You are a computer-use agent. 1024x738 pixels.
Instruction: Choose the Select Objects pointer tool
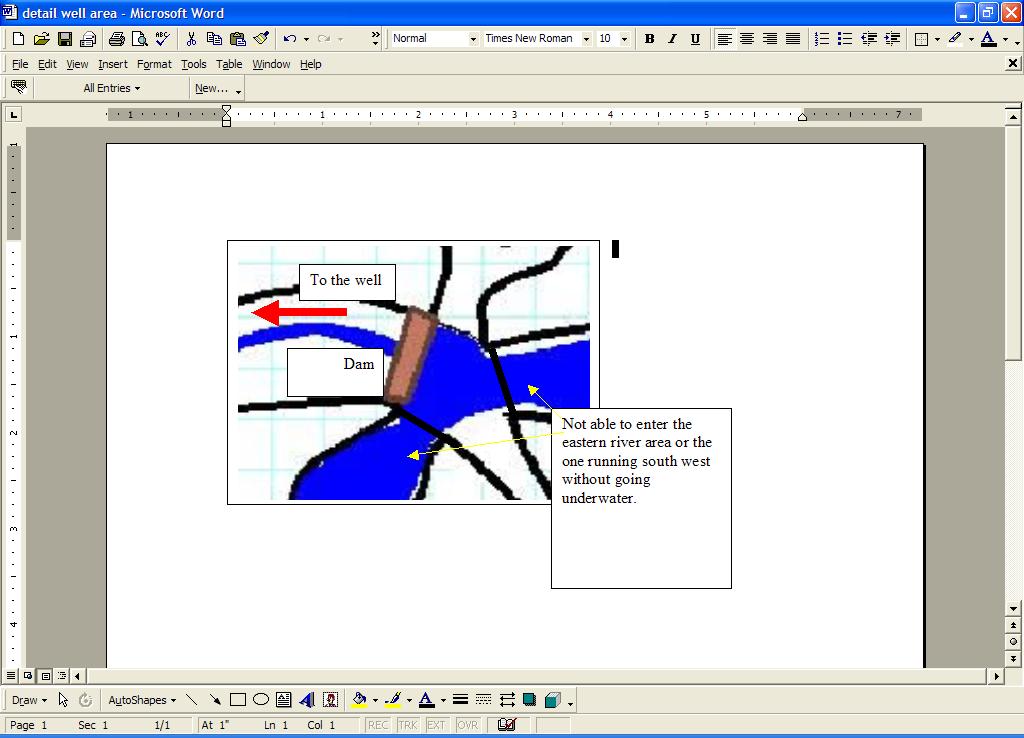(x=63, y=700)
